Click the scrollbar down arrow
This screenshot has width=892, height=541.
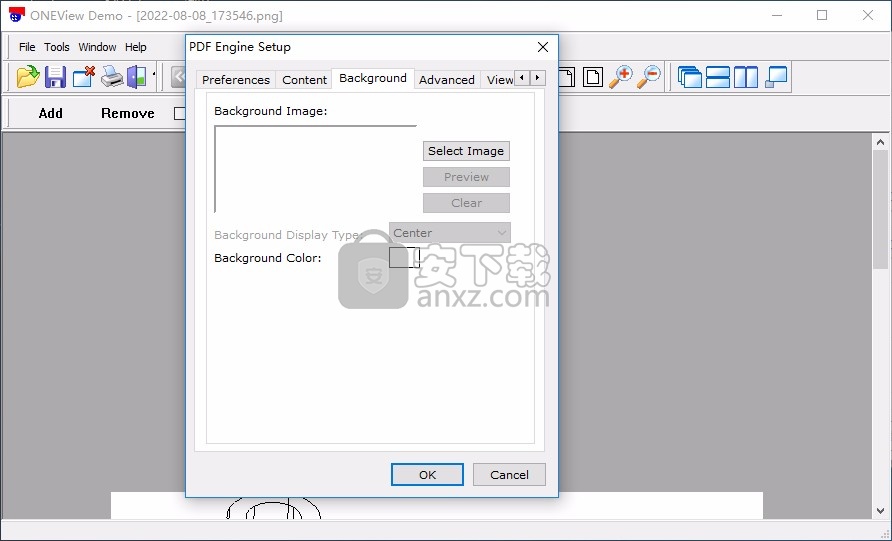tap(880, 510)
